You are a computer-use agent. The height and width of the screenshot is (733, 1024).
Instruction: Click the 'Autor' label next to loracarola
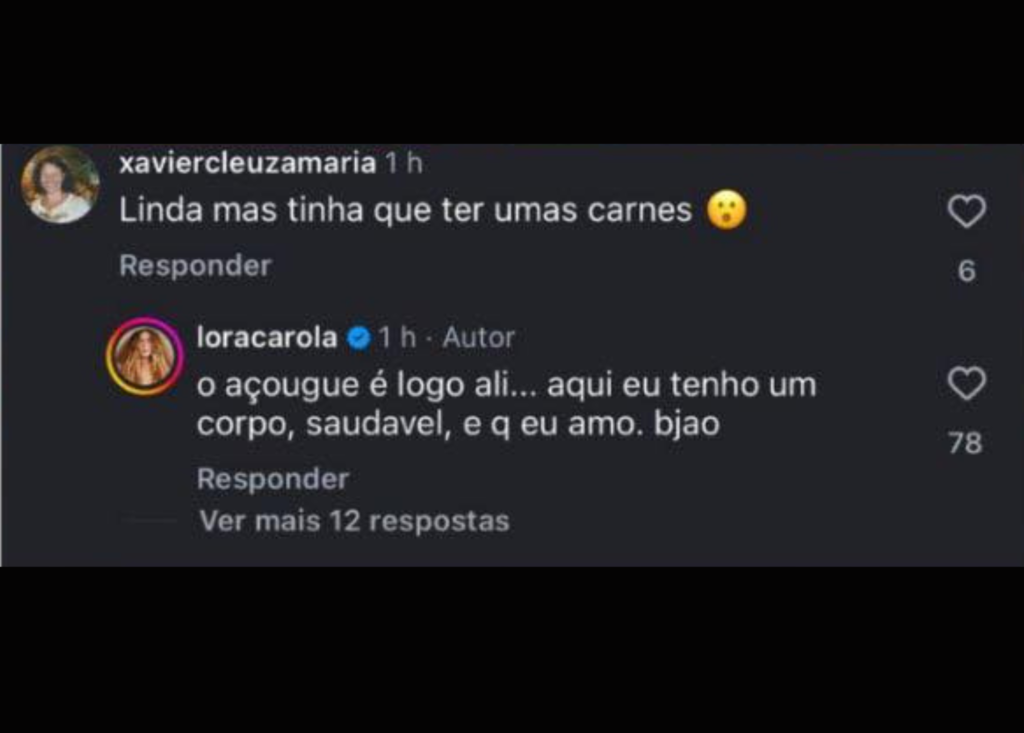(x=479, y=338)
